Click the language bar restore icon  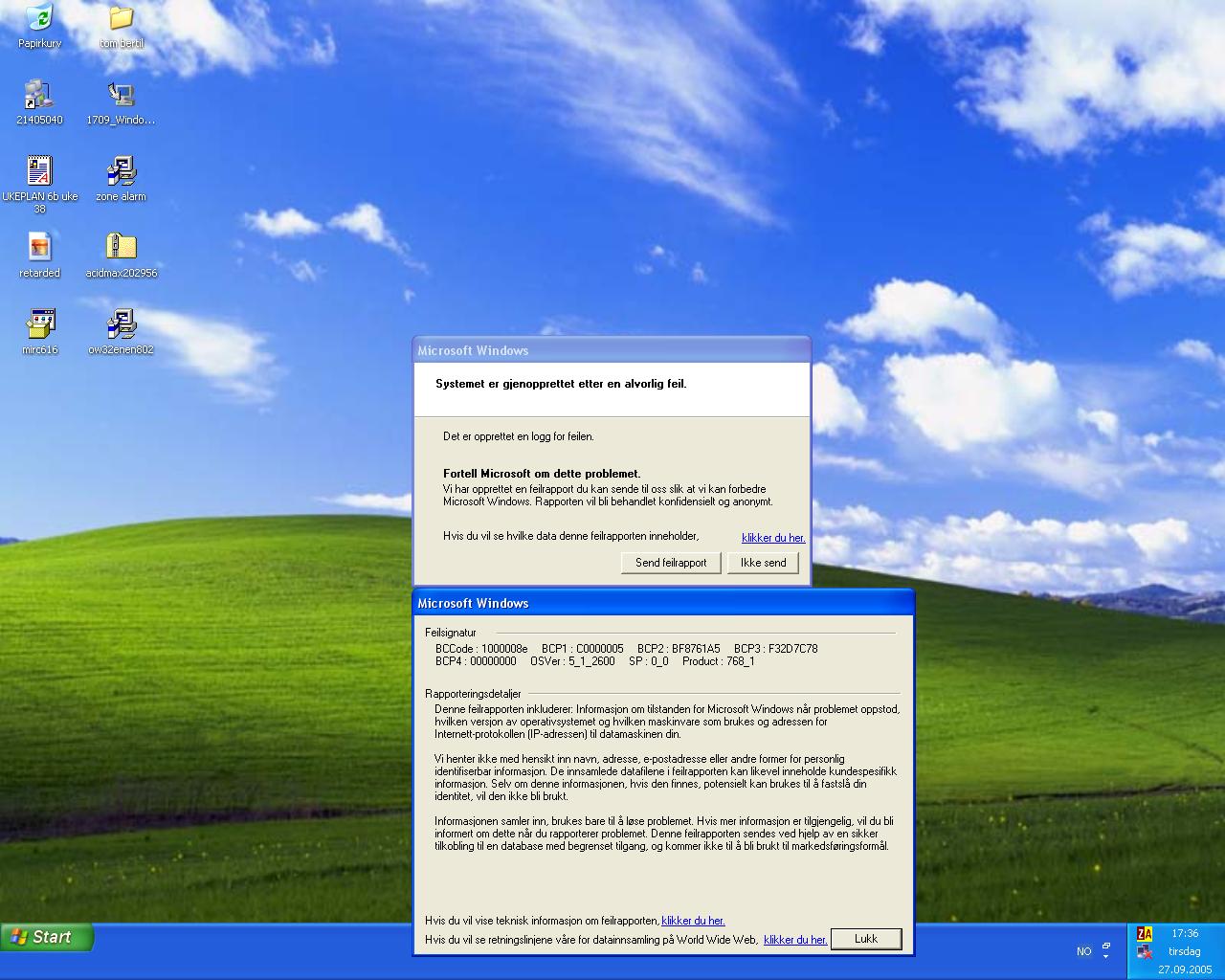coord(1106,946)
